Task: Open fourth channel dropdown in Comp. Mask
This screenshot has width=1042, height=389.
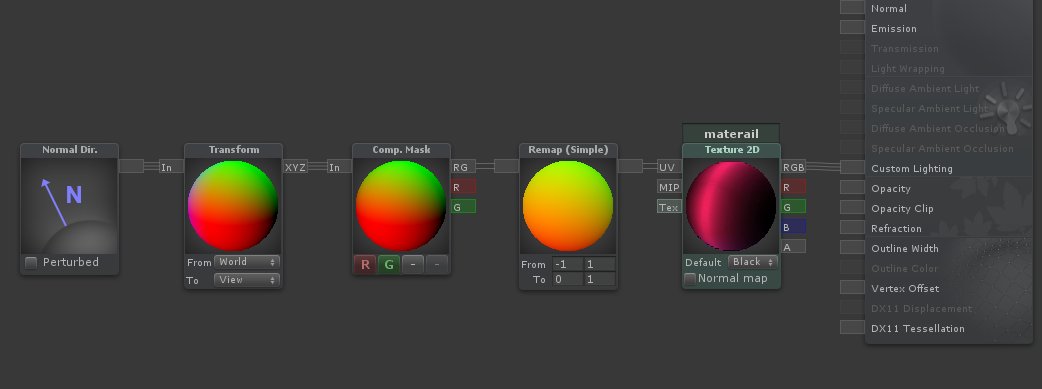Action: tap(437, 265)
